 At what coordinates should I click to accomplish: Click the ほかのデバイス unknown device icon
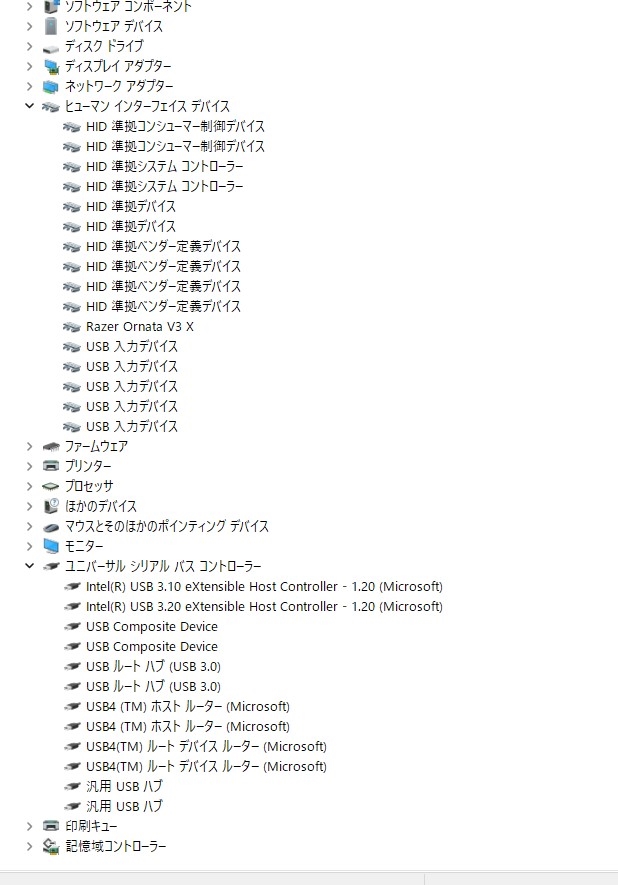tap(51, 506)
